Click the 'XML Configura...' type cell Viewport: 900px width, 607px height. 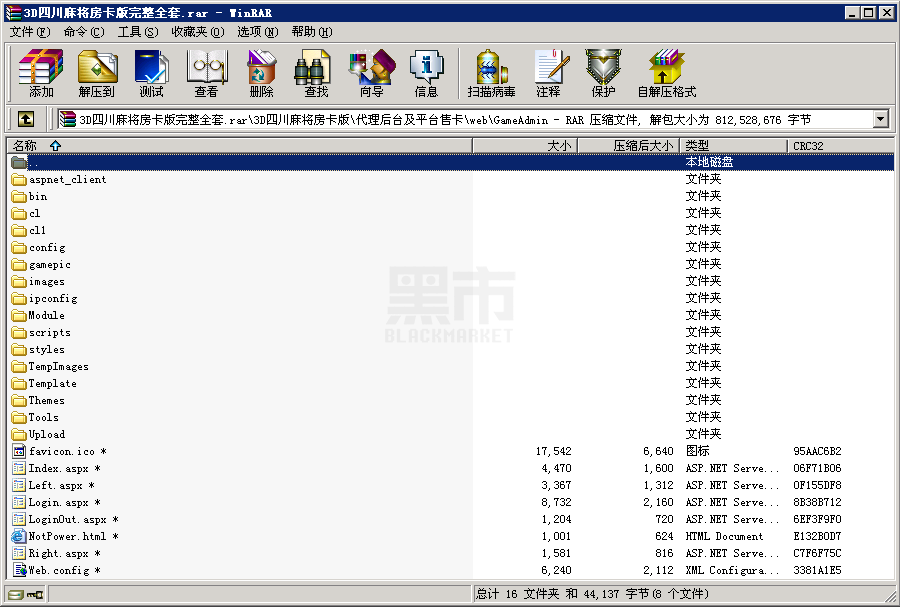[732, 570]
